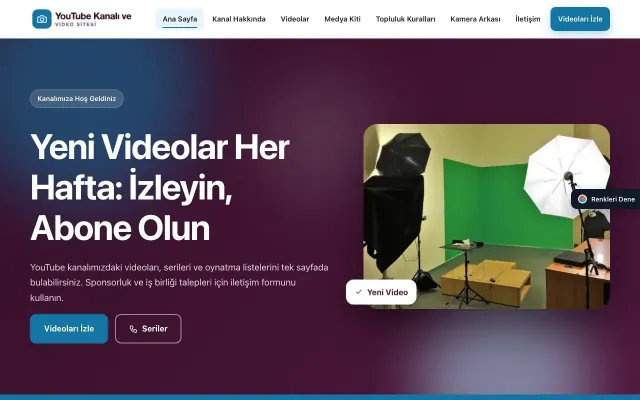Click the header Videoları İzle button
640x400 pixels.
point(580,19)
